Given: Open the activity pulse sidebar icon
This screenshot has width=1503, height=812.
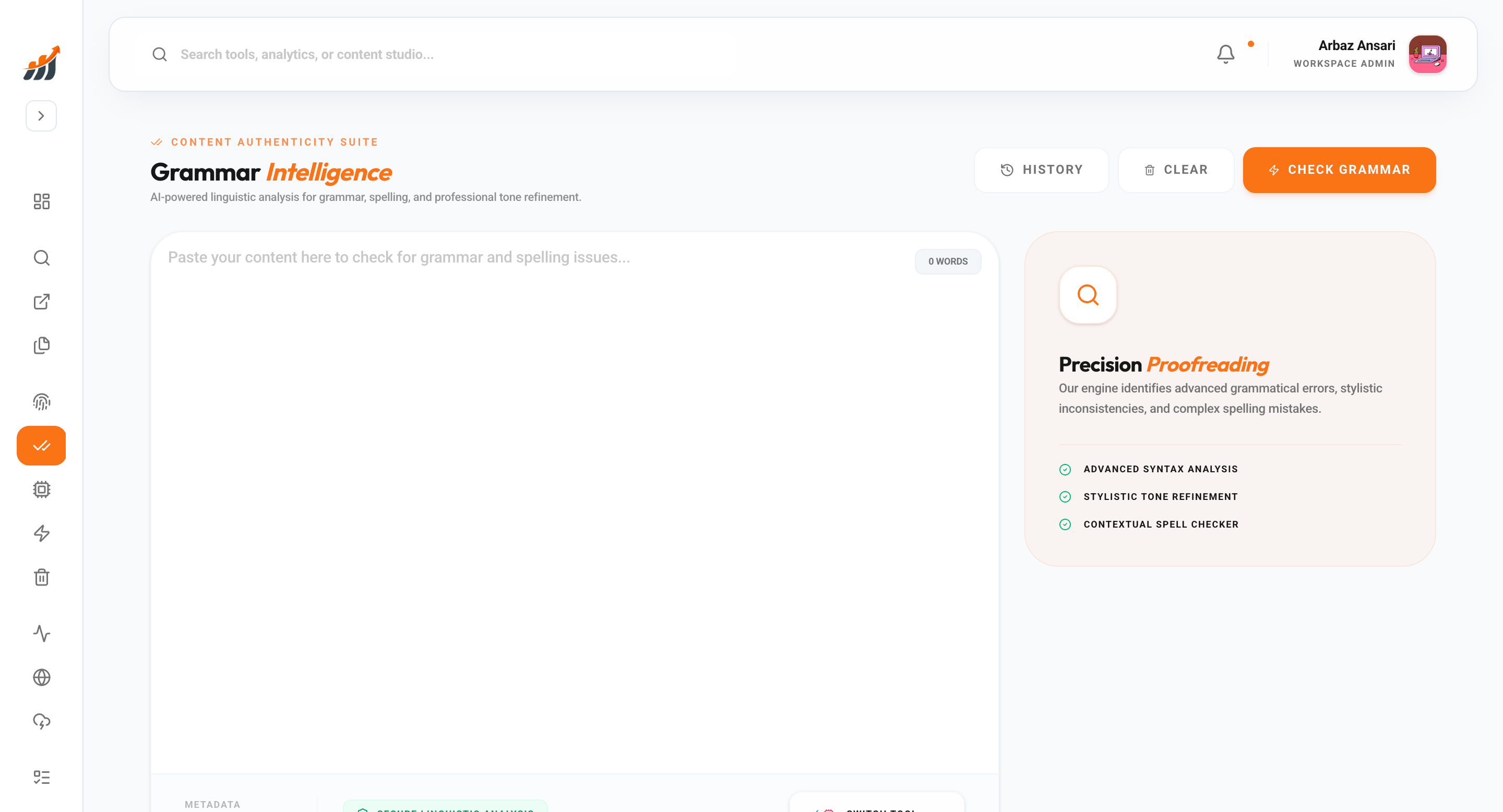Looking at the screenshot, I should point(41,634).
